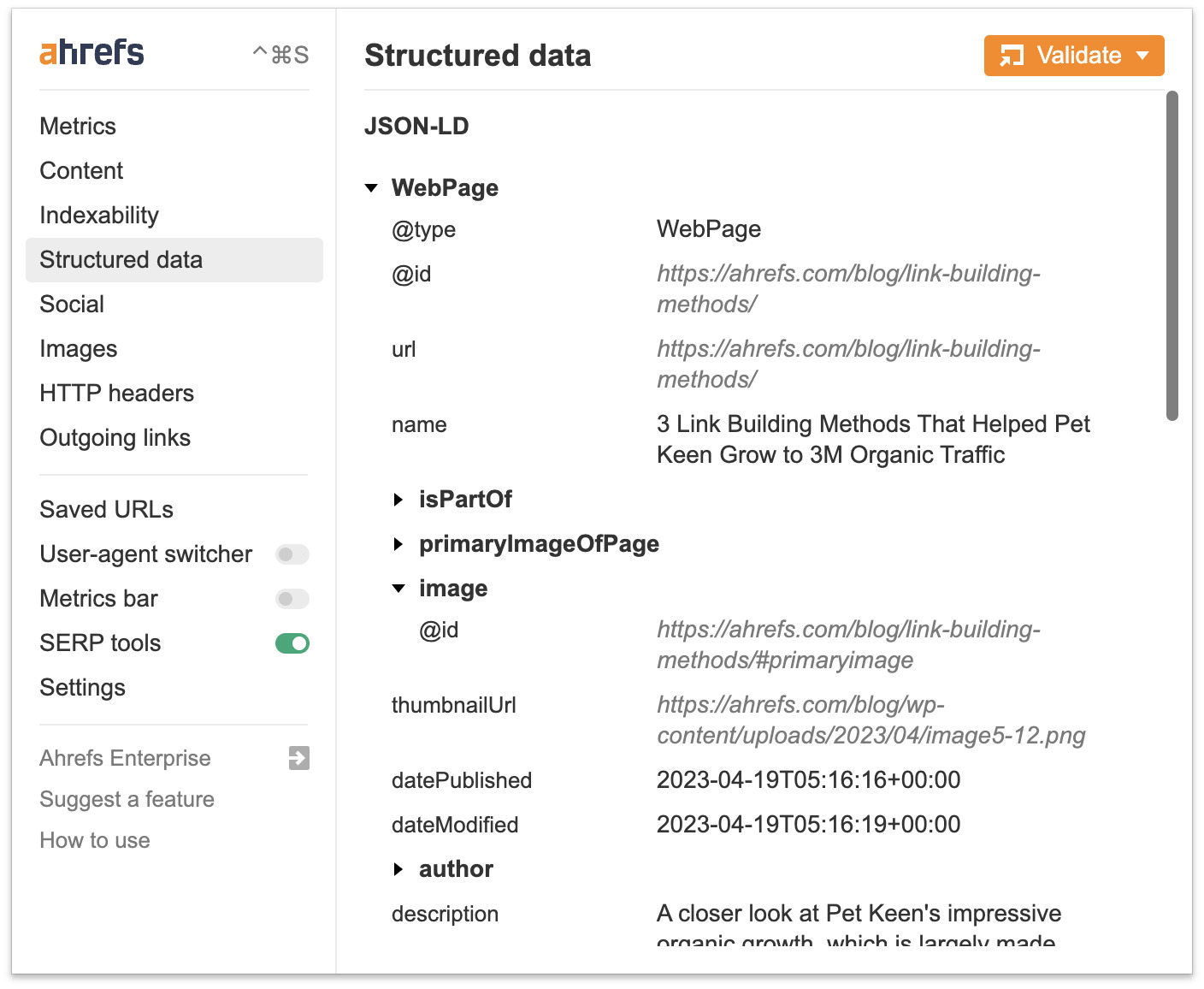This screenshot has height=989, width=1204.
Task: Click the description key label
Action: click(445, 914)
